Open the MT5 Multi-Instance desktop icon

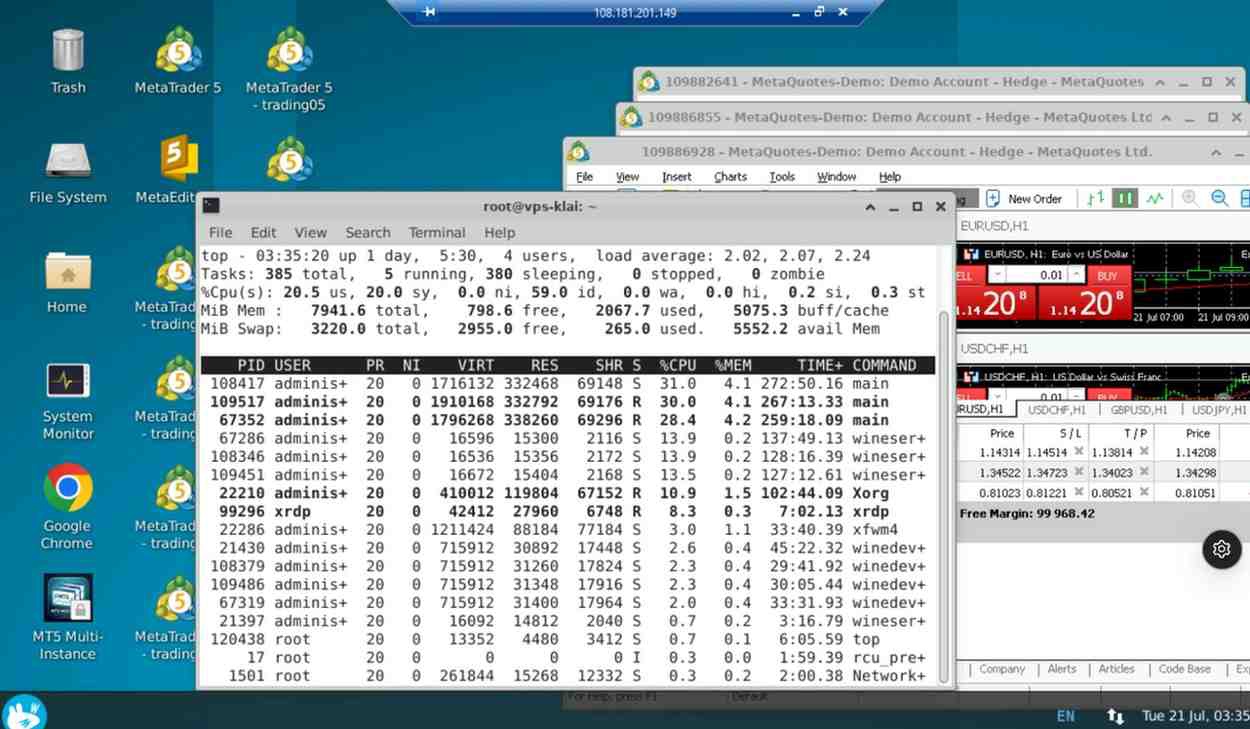coord(68,617)
